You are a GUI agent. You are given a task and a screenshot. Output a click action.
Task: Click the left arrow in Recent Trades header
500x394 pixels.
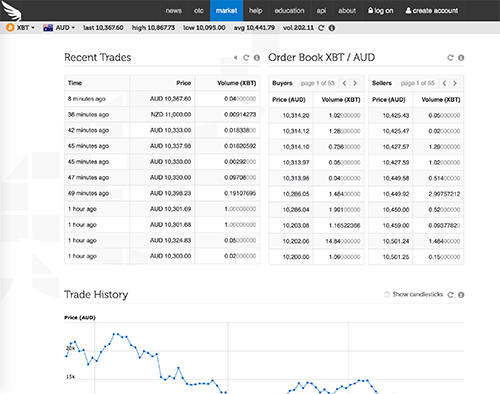pos(236,58)
